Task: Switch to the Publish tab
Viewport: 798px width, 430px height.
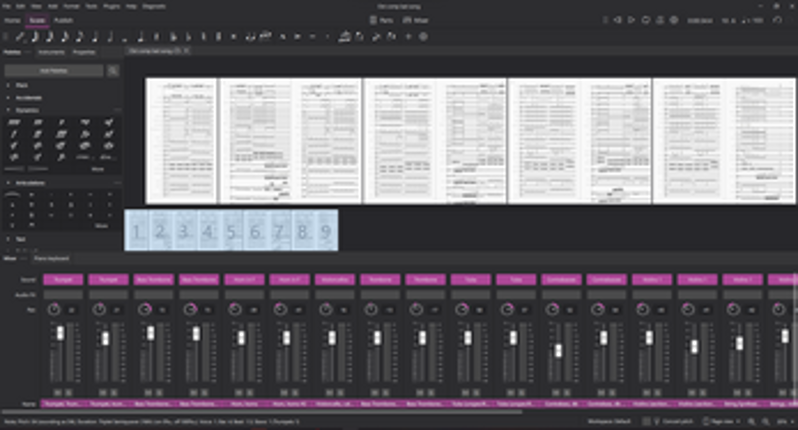Action: [x=64, y=20]
